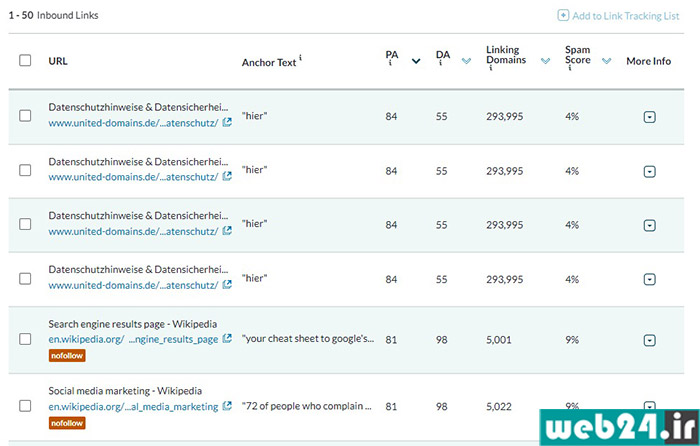
Task: Click the DA column header label
Action: pyautogui.click(x=442, y=55)
